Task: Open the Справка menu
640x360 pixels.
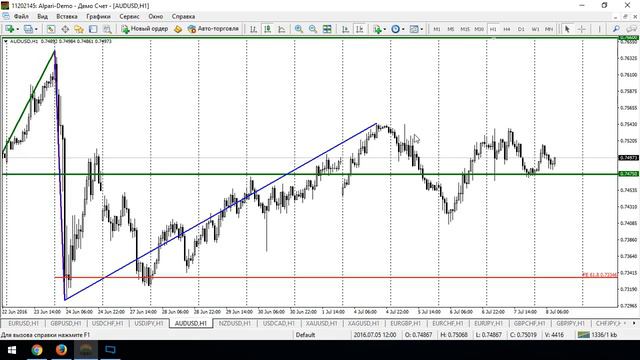Action: pyautogui.click(x=183, y=16)
